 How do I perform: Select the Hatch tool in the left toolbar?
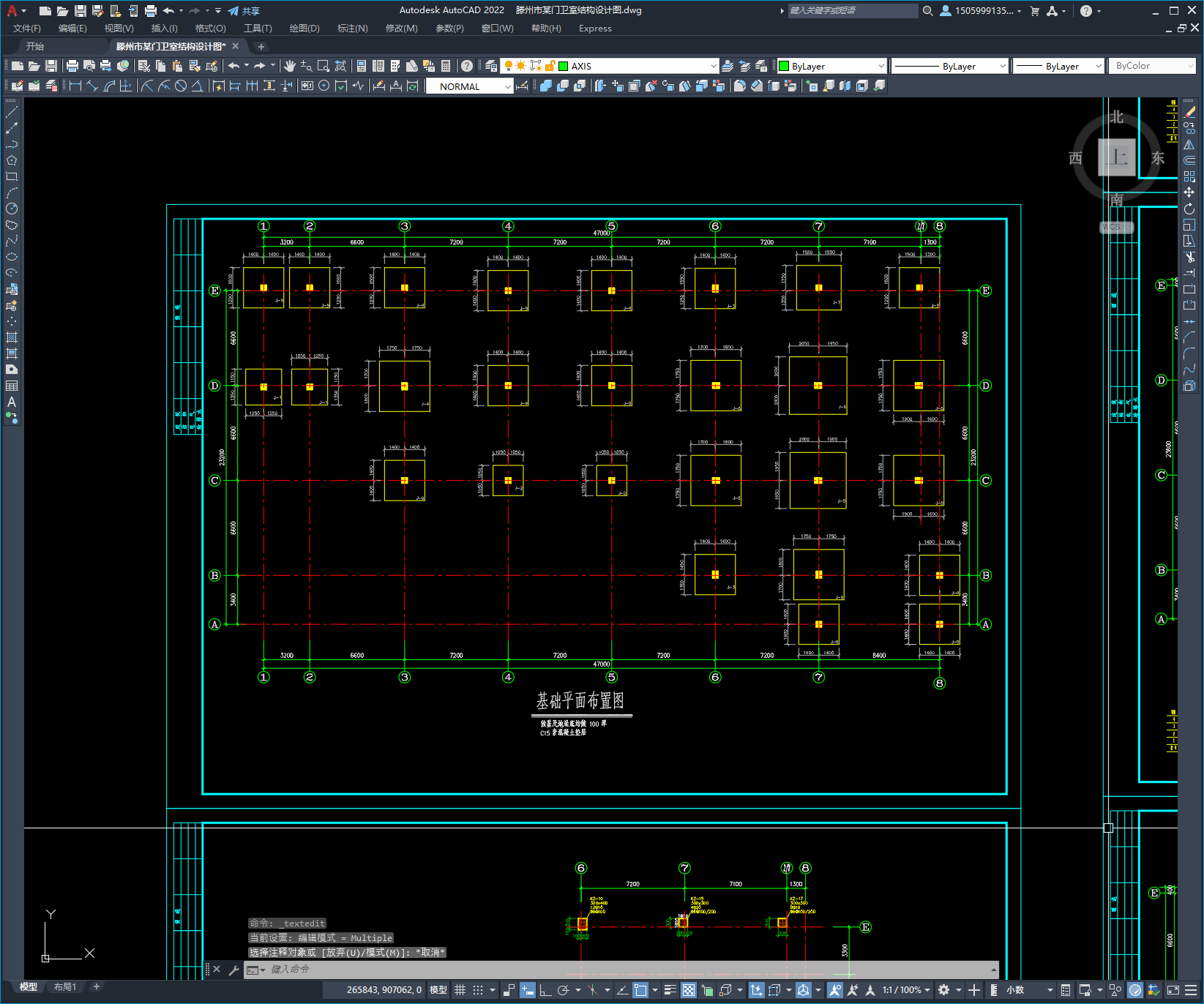click(x=12, y=337)
